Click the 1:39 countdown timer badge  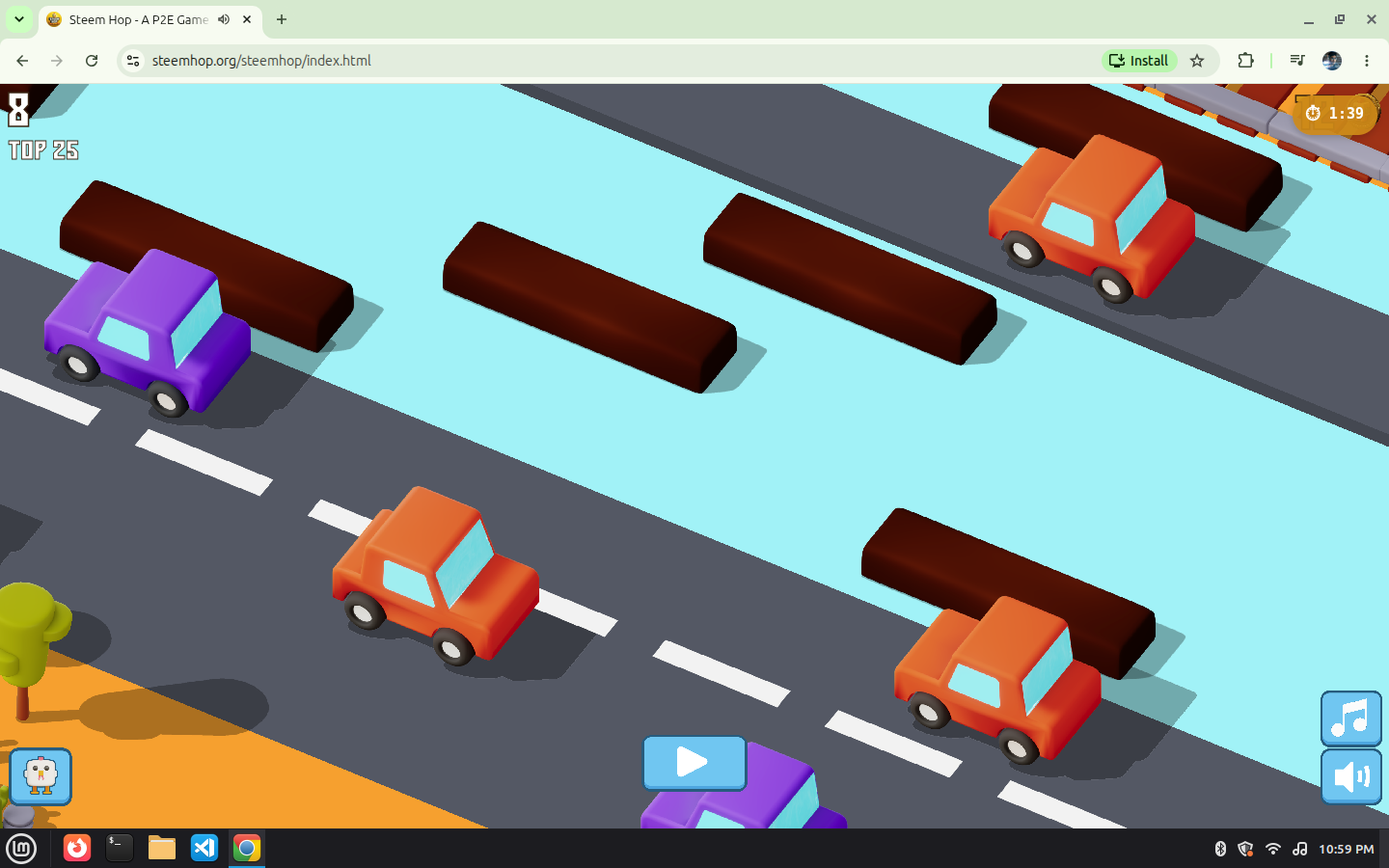point(1335,114)
